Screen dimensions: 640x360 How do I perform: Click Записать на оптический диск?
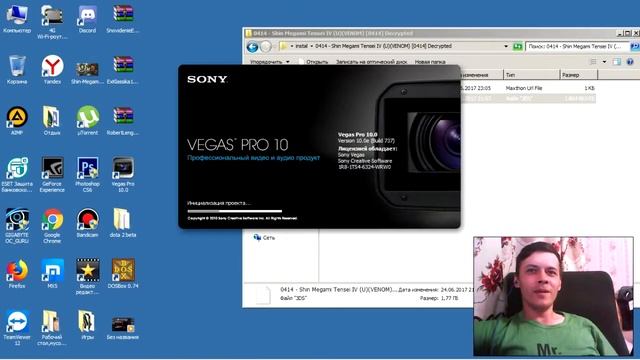click(x=371, y=62)
